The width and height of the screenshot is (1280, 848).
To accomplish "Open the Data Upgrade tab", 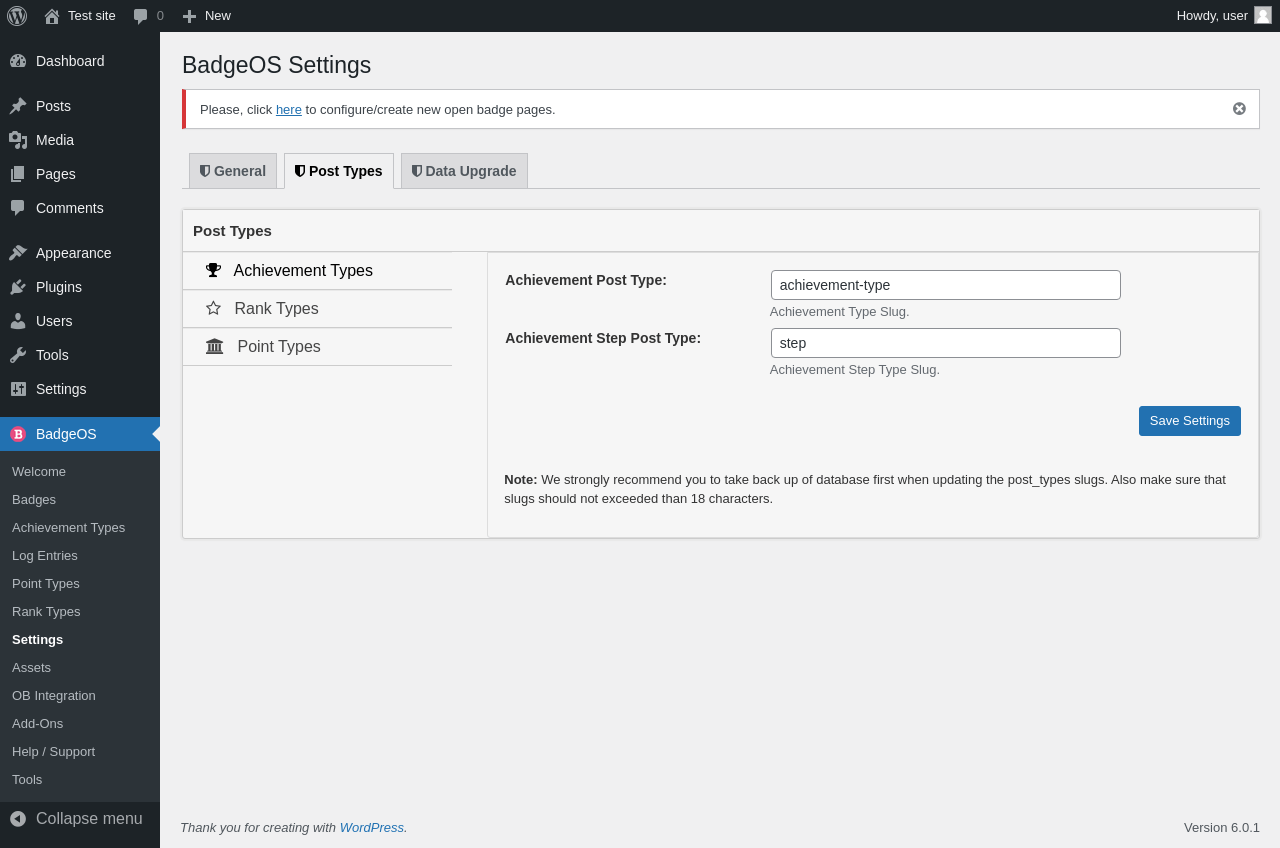I will point(464,171).
